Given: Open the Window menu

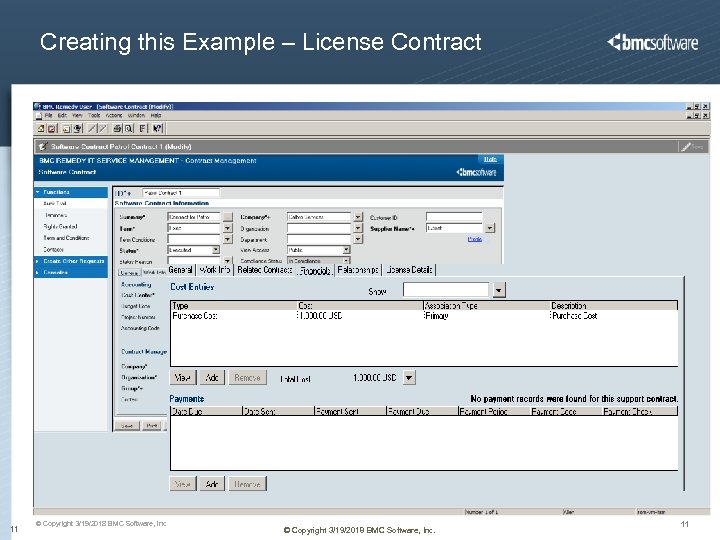Looking at the screenshot, I should (x=136, y=115).
